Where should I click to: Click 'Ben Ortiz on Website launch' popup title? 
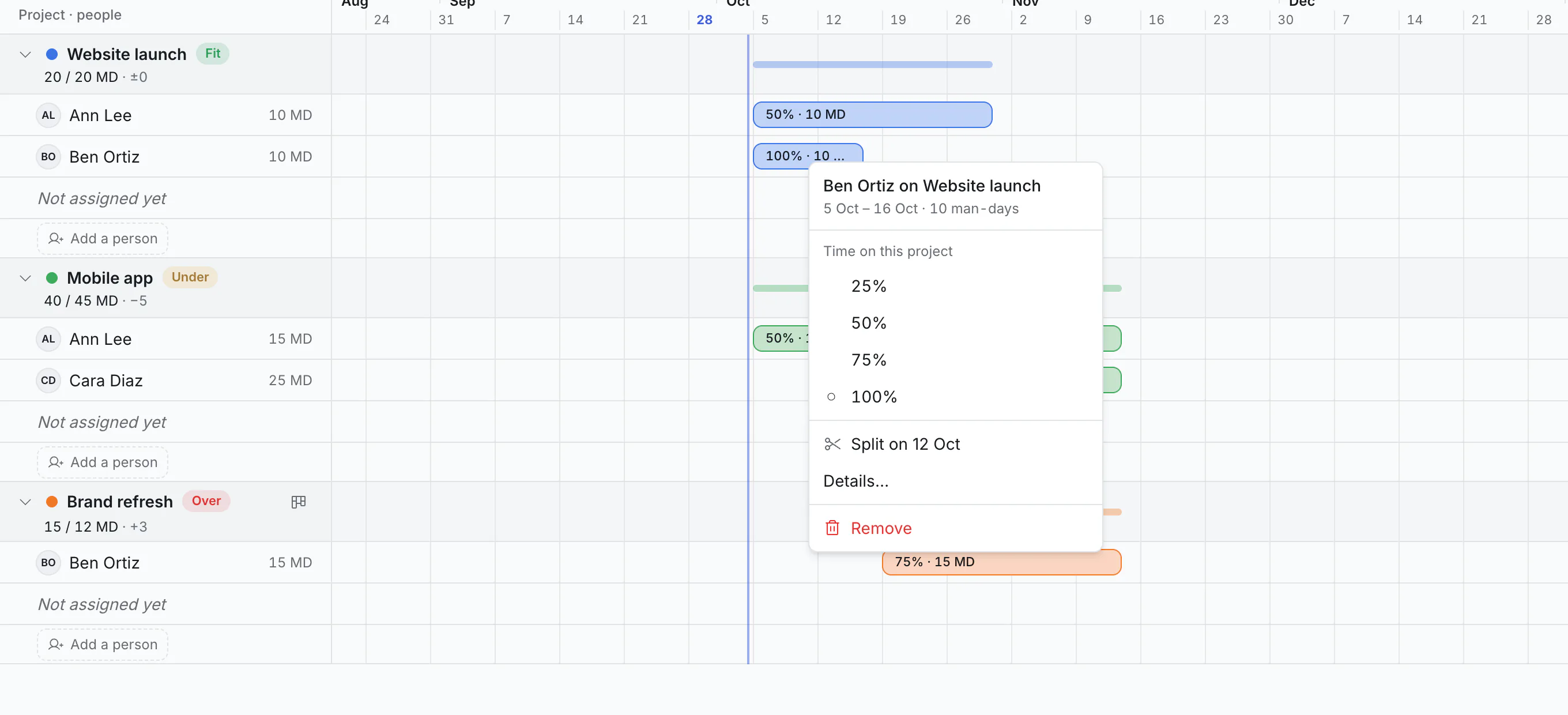[932, 186]
